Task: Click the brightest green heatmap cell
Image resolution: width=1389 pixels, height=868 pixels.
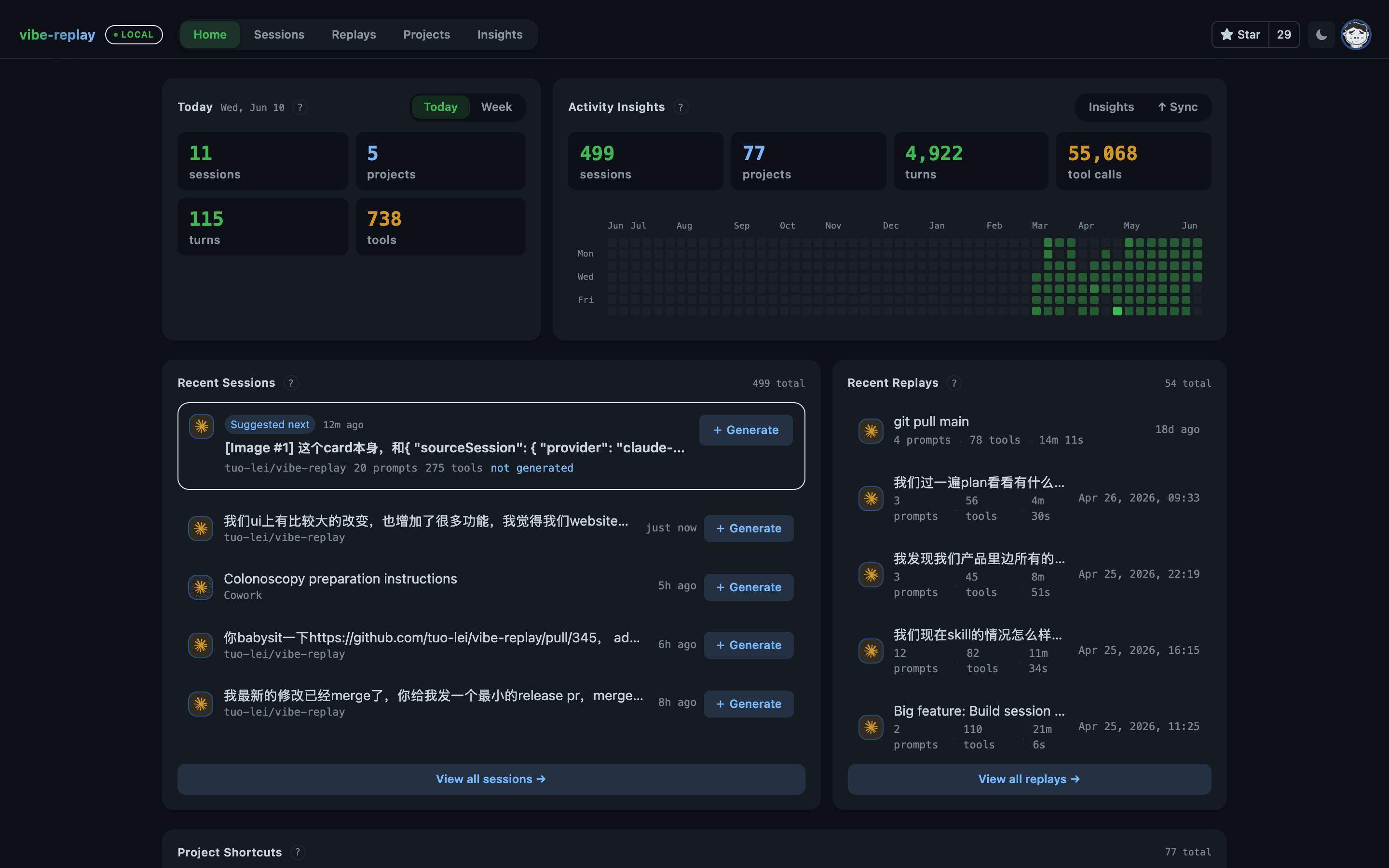Action: coord(1117,311)
